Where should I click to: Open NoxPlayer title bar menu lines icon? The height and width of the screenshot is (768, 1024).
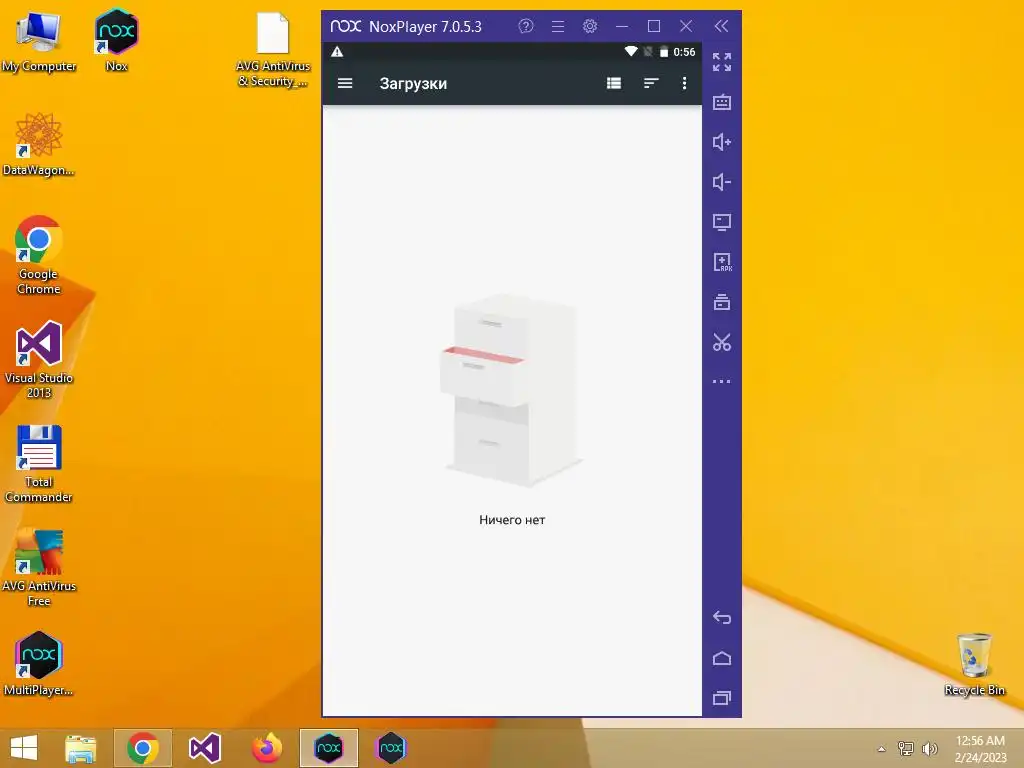tap(558, 26)
